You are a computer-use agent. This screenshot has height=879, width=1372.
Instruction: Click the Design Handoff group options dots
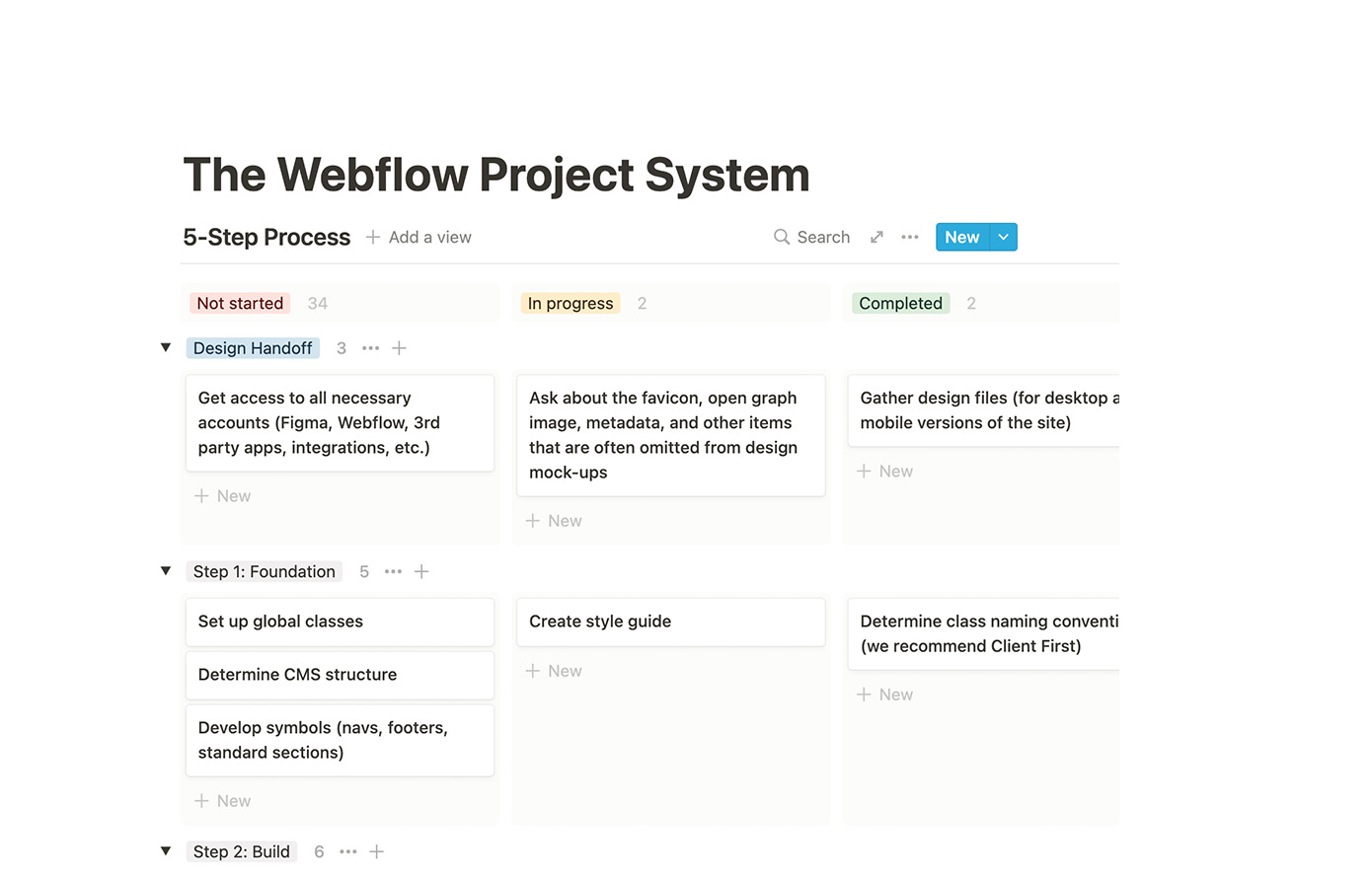pos(370,348)
